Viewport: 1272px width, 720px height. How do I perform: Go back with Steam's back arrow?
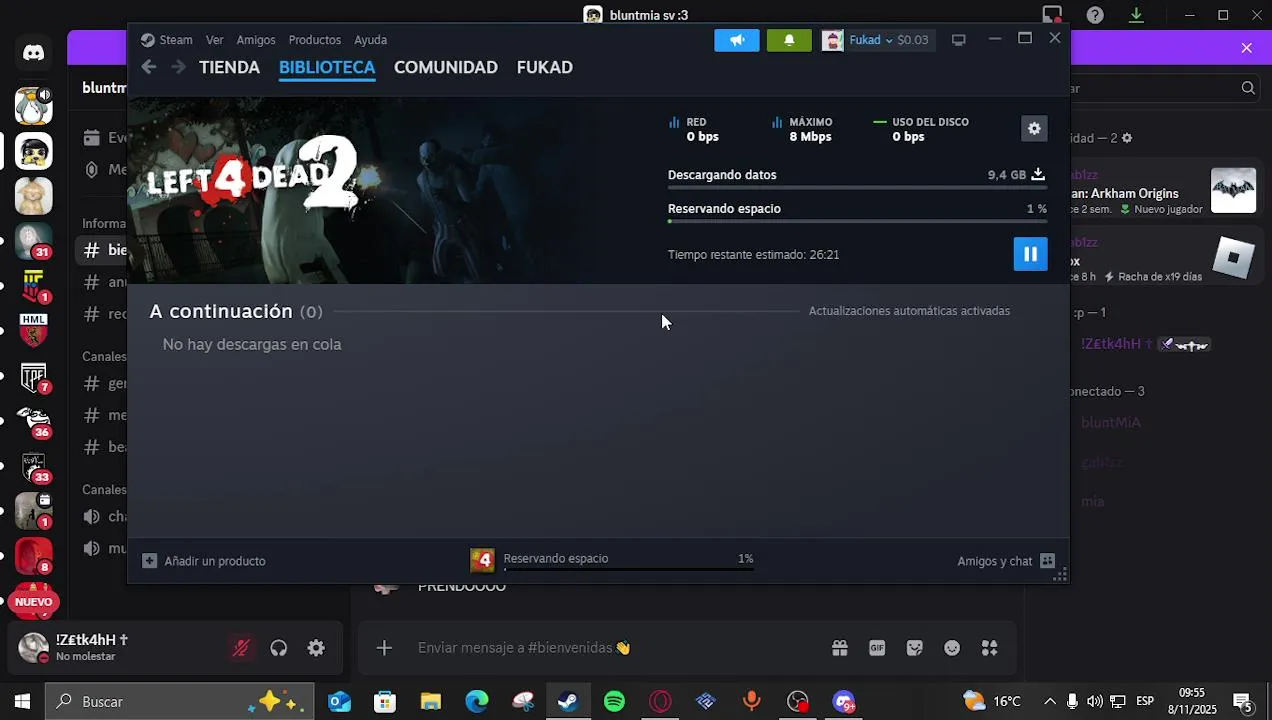coord(149,67)
